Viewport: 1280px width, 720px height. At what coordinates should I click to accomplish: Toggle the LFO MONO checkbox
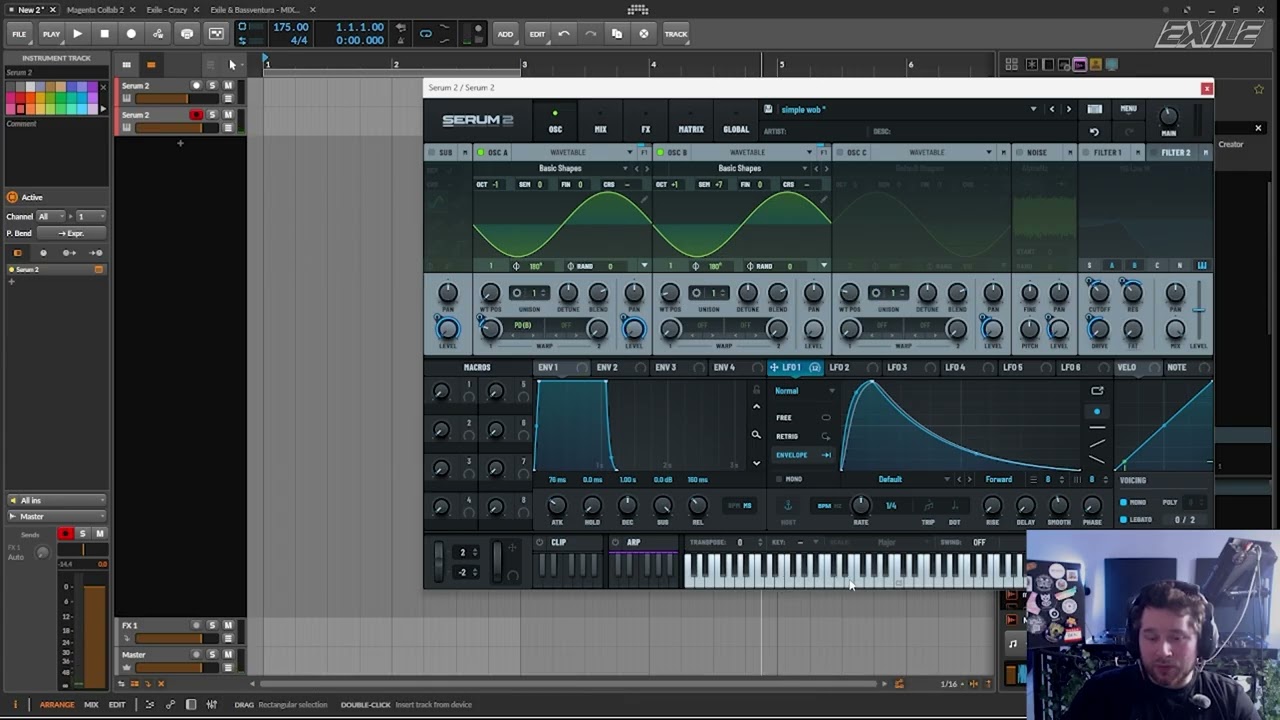point(780,480)
